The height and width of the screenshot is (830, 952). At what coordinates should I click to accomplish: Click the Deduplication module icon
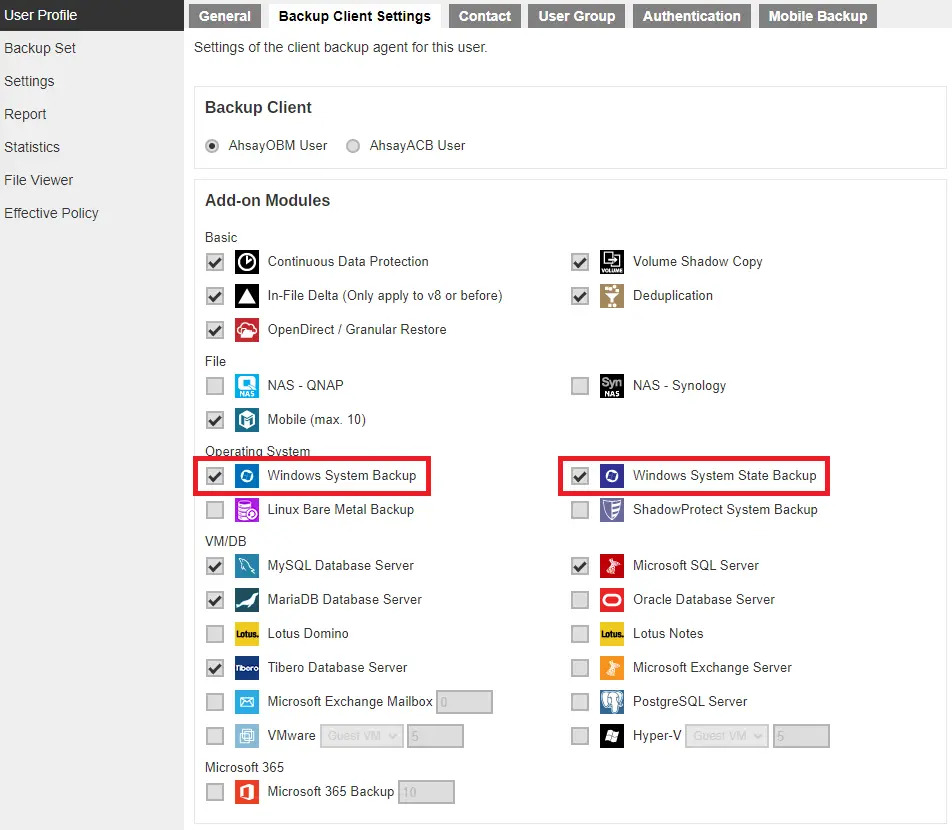[x=612, y=296]
